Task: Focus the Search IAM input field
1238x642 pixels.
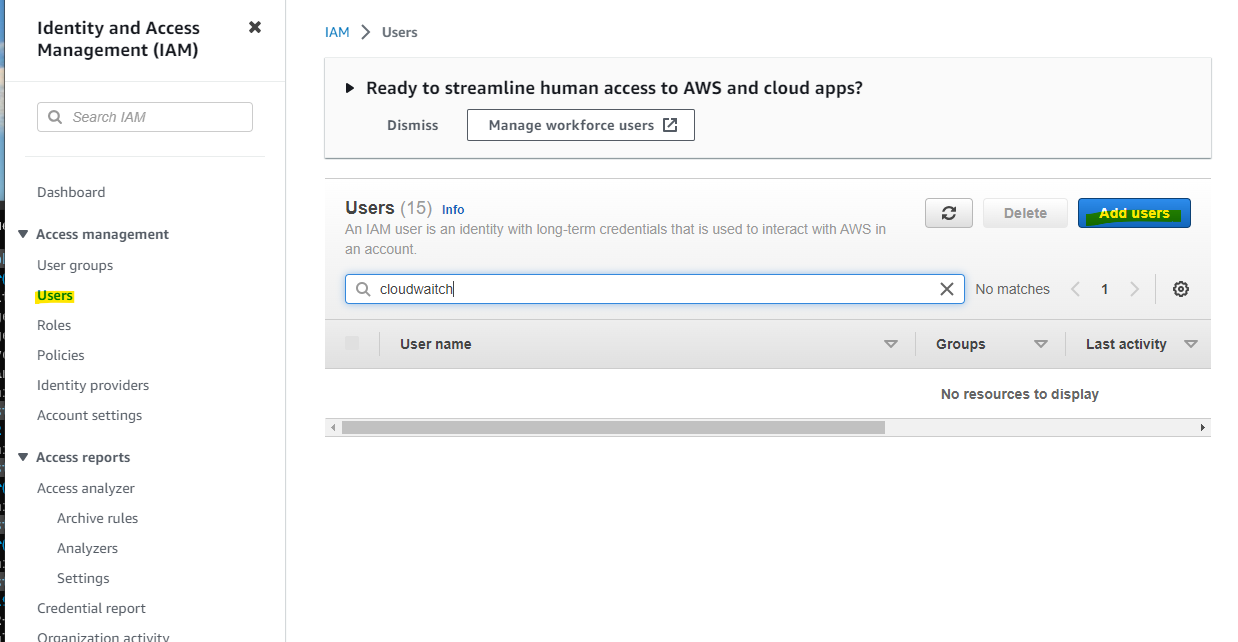Action: (155, 117)
